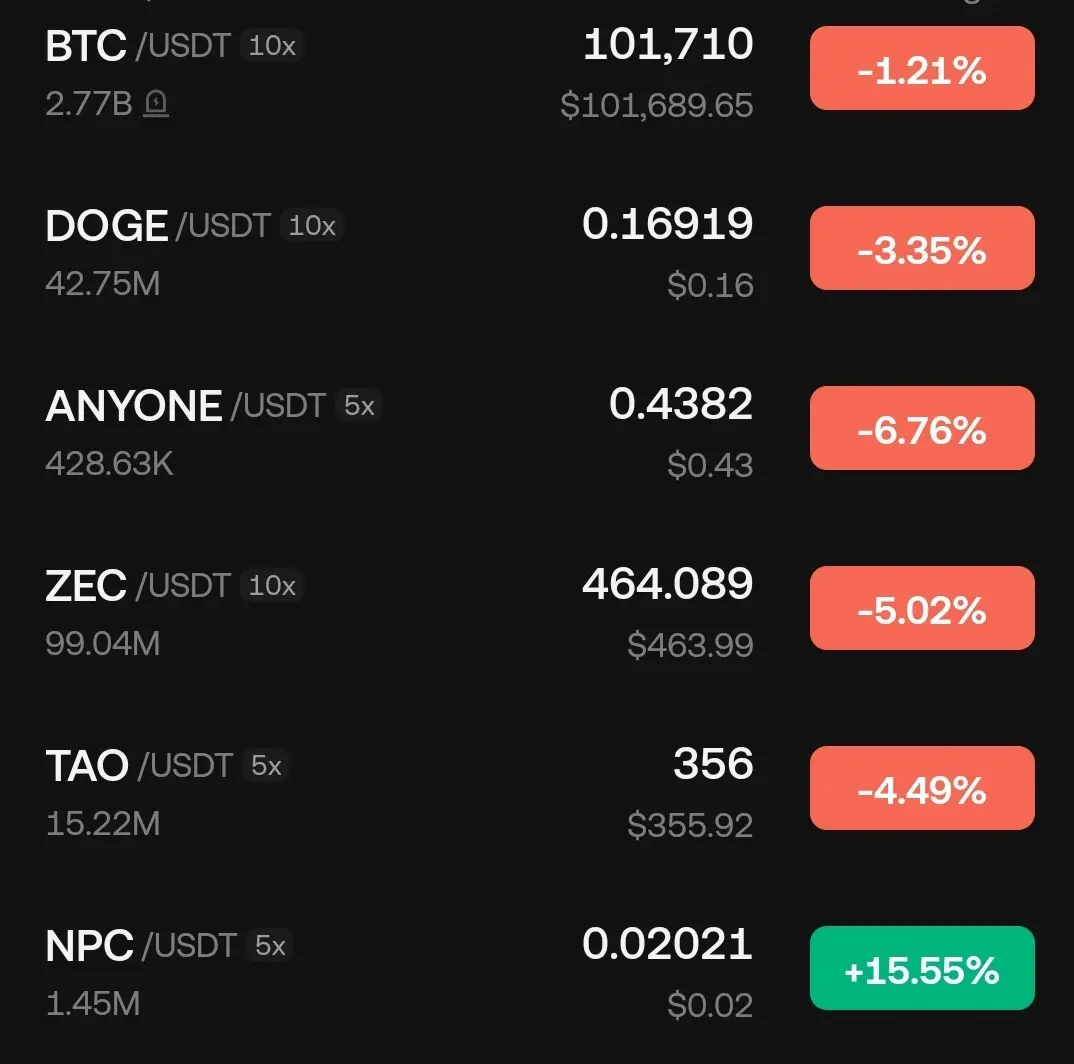Toggle the ANYONE -6.76% change badge

point(922,428)
